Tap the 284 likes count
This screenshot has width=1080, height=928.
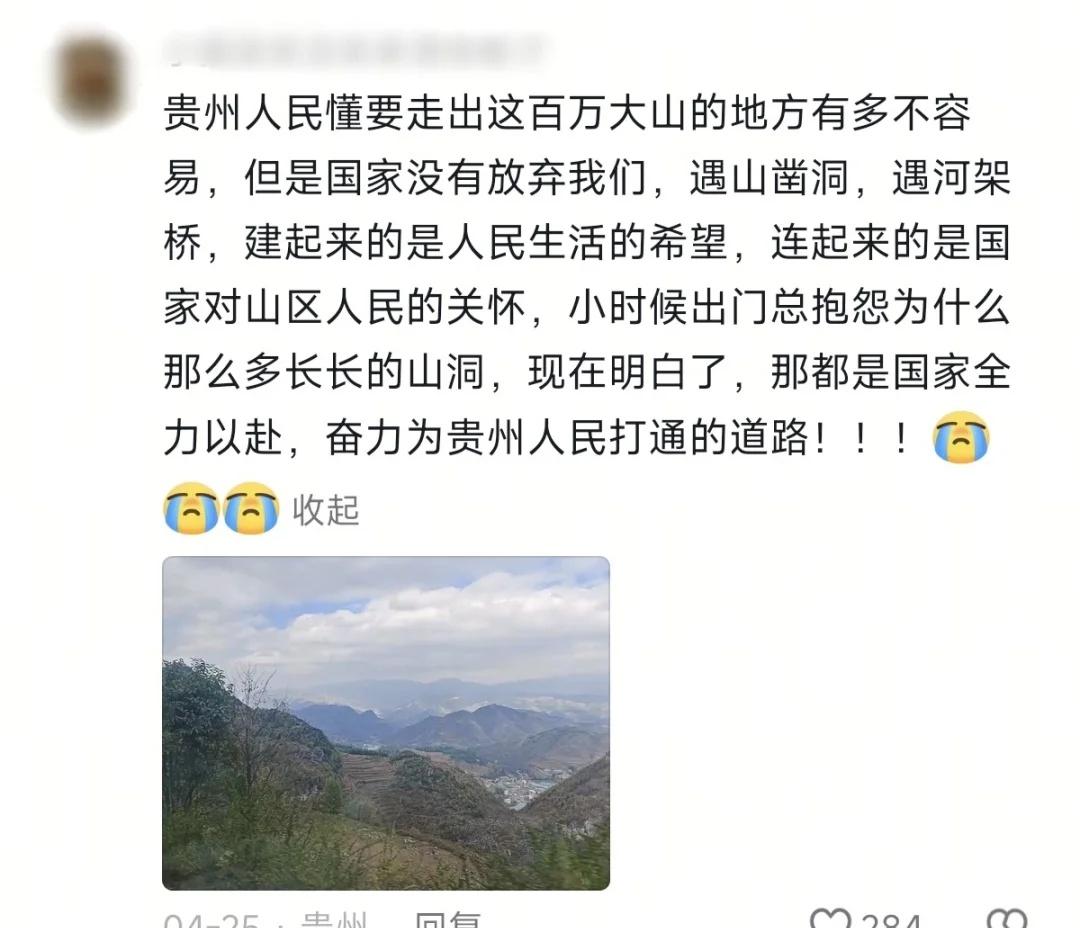pos(891,920)
